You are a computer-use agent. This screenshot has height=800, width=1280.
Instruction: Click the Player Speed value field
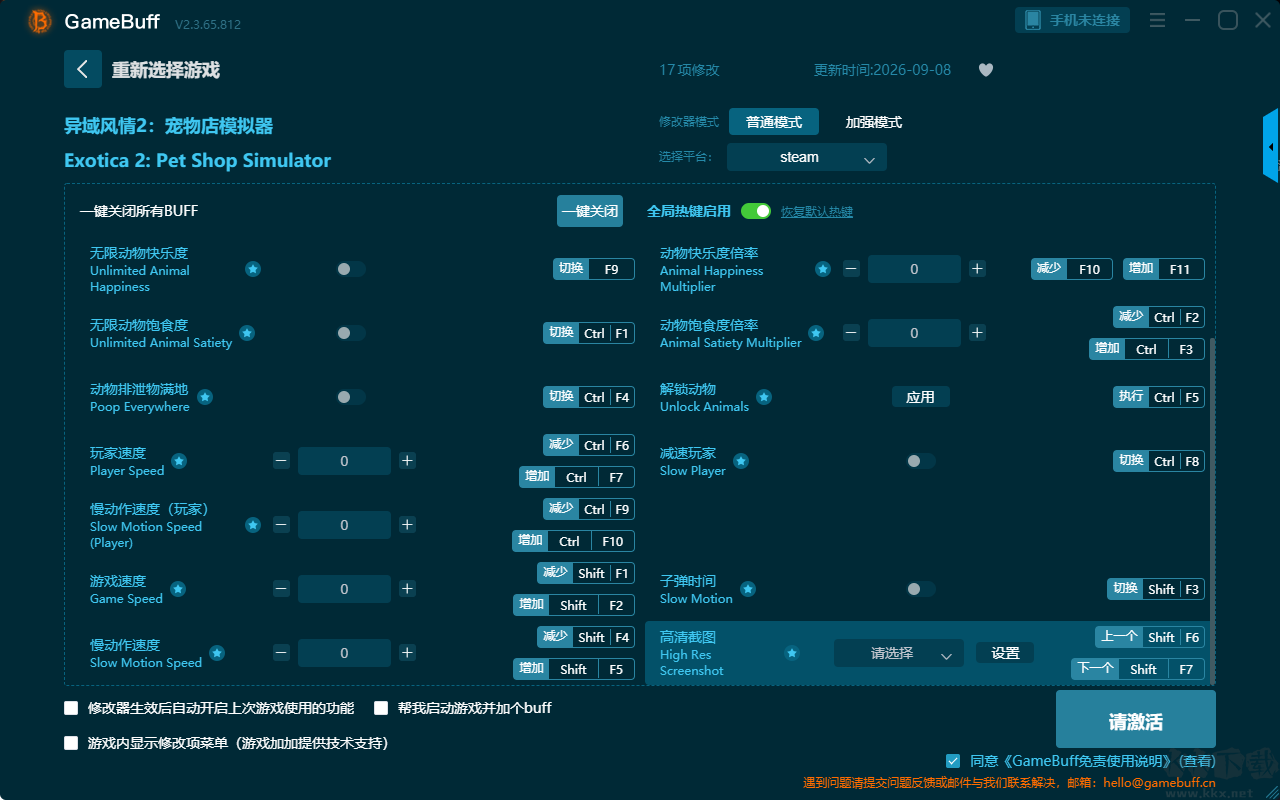[x=345, y=461]
